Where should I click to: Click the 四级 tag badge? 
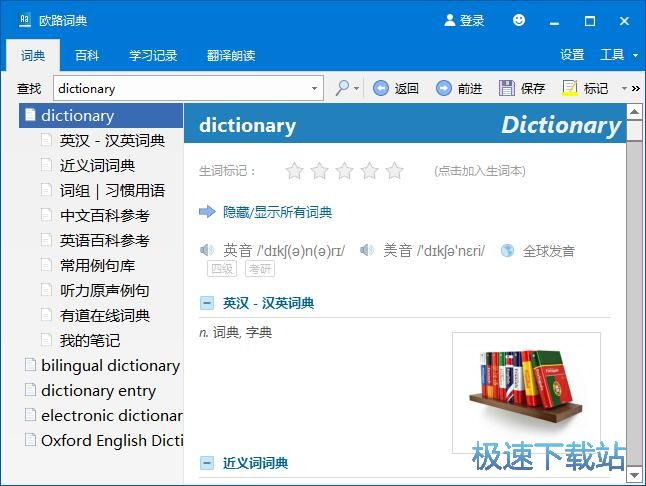[222, 269]
